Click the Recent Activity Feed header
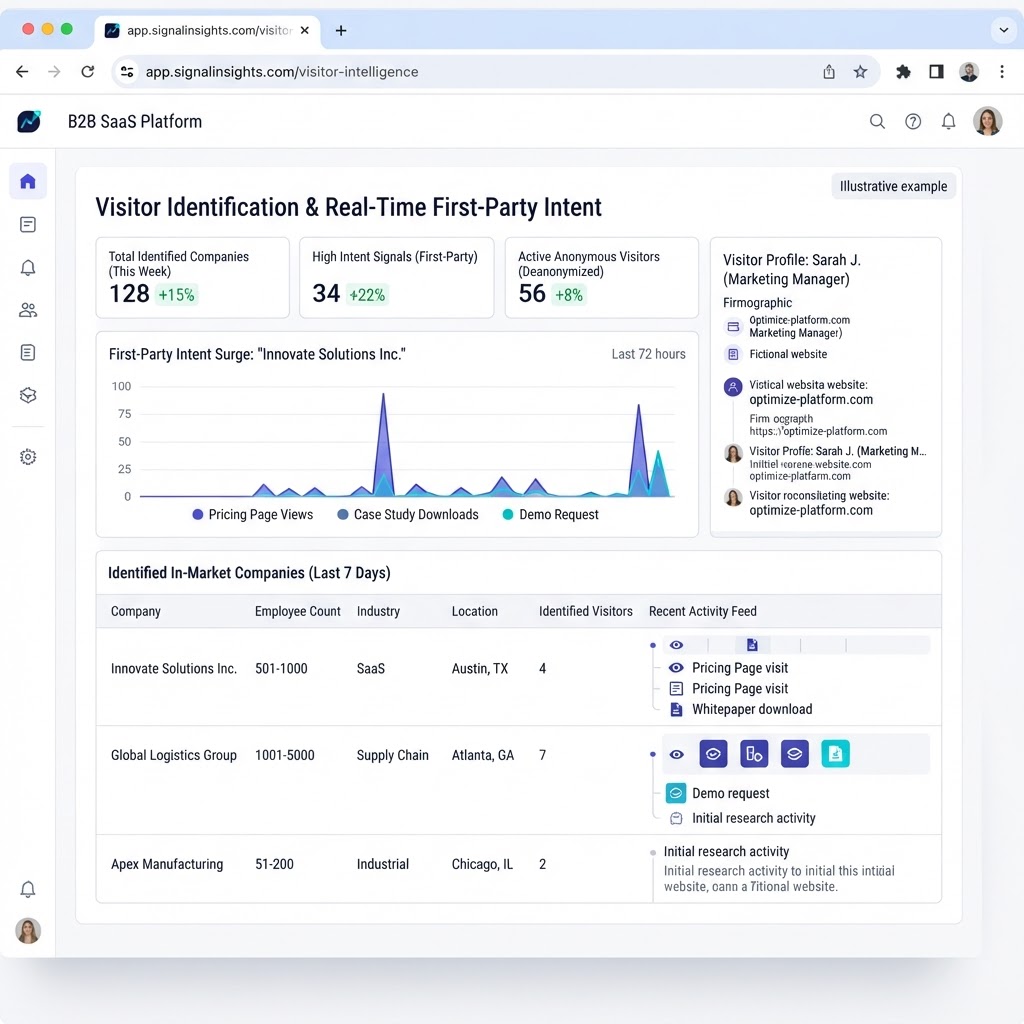The height and width of the screenshot is (1024, 1024). click(703, 611)
